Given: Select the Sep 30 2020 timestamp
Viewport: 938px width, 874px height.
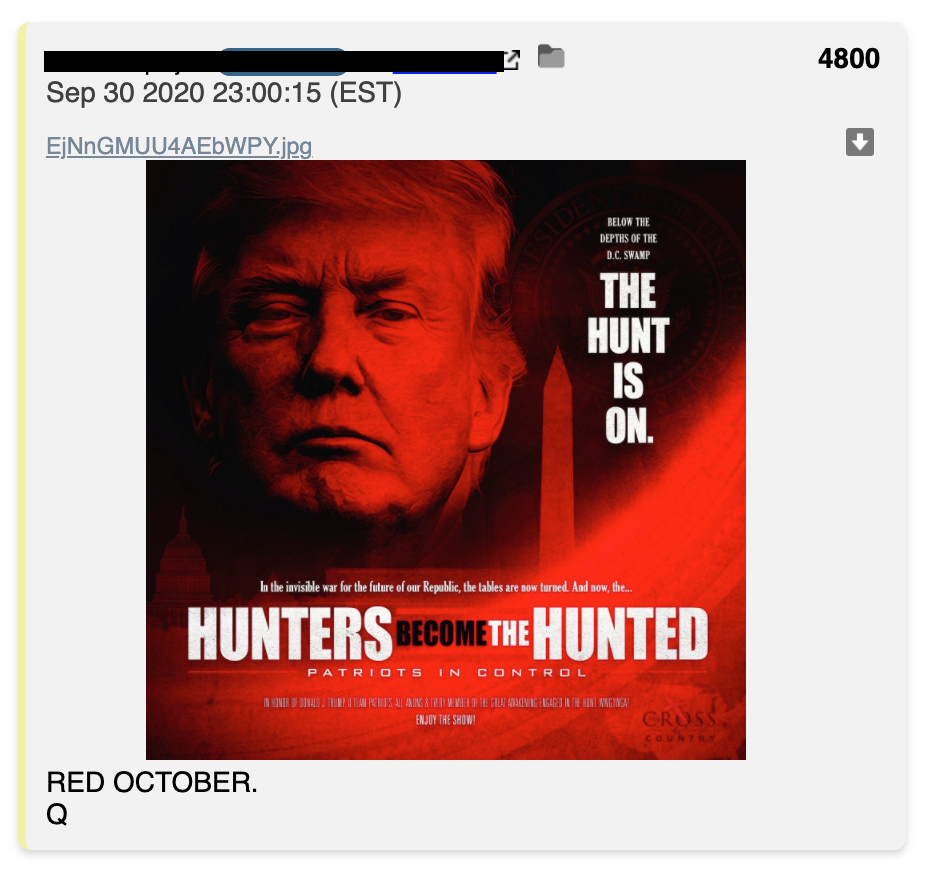Looking at the screenshot, I should (x=224, y=93).
